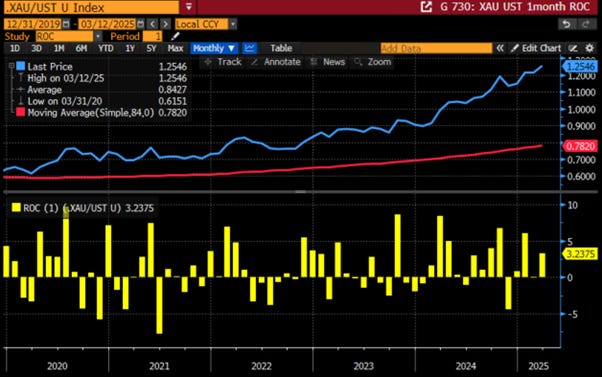Click the yellow ROC legend color swatch
The height and width of the screenshot is (377, 602).
point(16,208)
